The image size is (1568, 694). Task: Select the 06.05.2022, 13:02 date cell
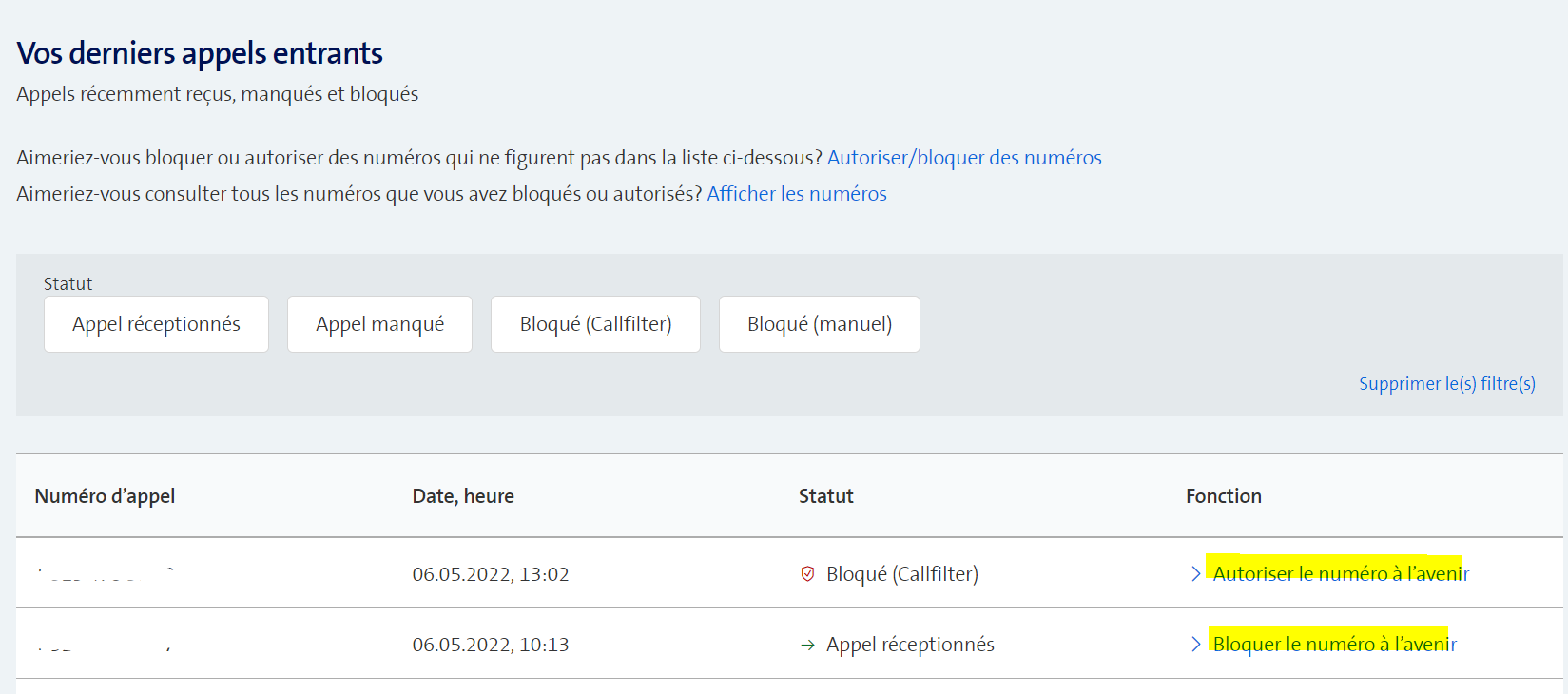click(x=490, y=574)
